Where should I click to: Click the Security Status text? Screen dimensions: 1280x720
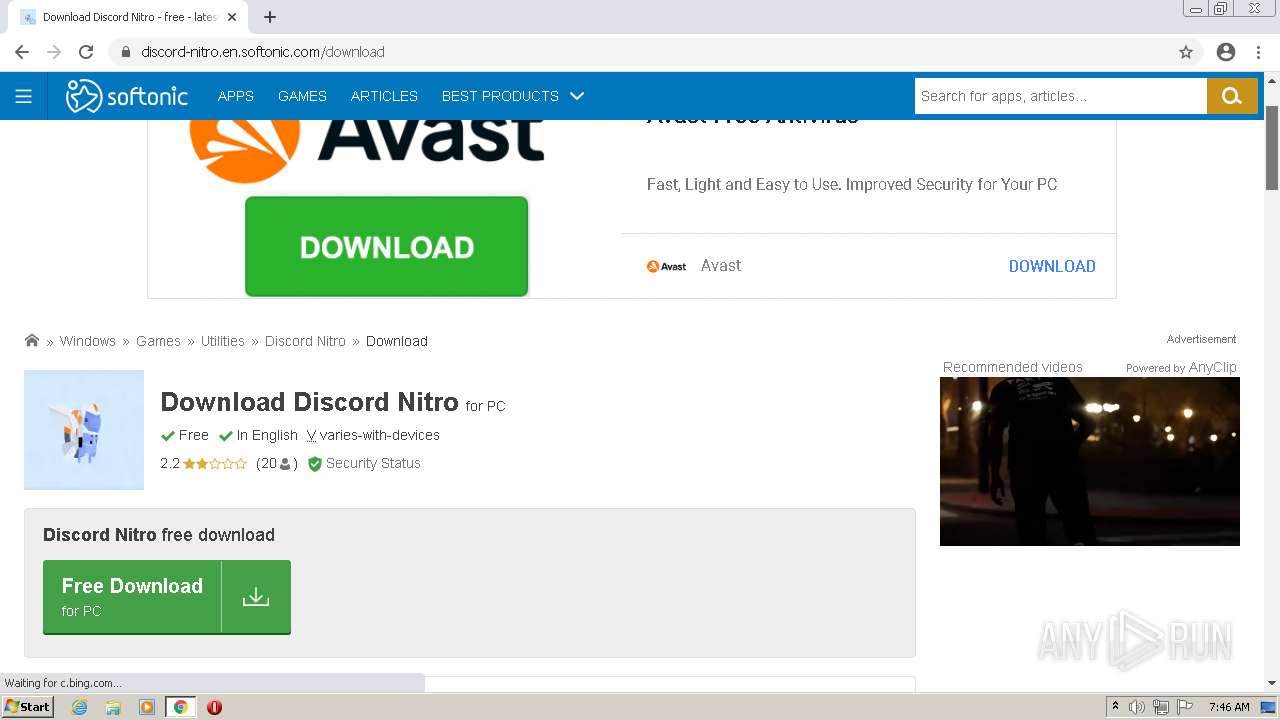click(x=373, y=464)
